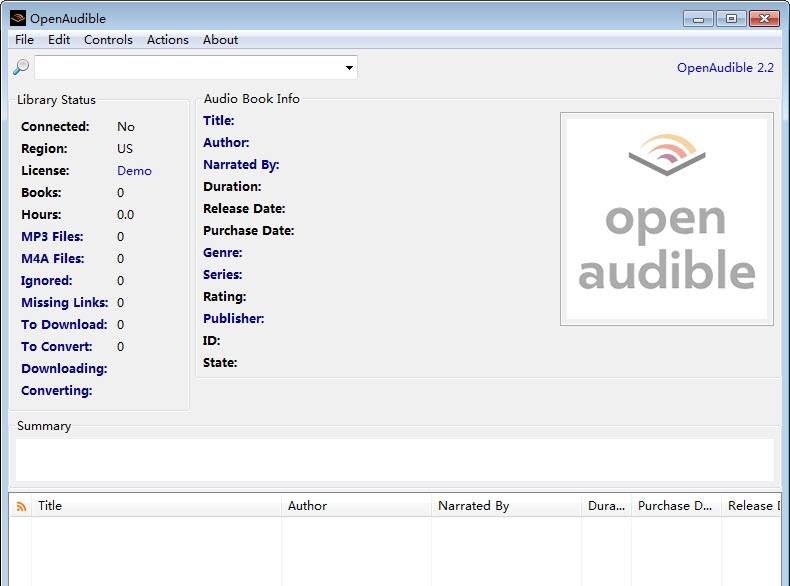This screenshot has height=586, width=790.
Task: Click the Demo license link
Action: 134,171
